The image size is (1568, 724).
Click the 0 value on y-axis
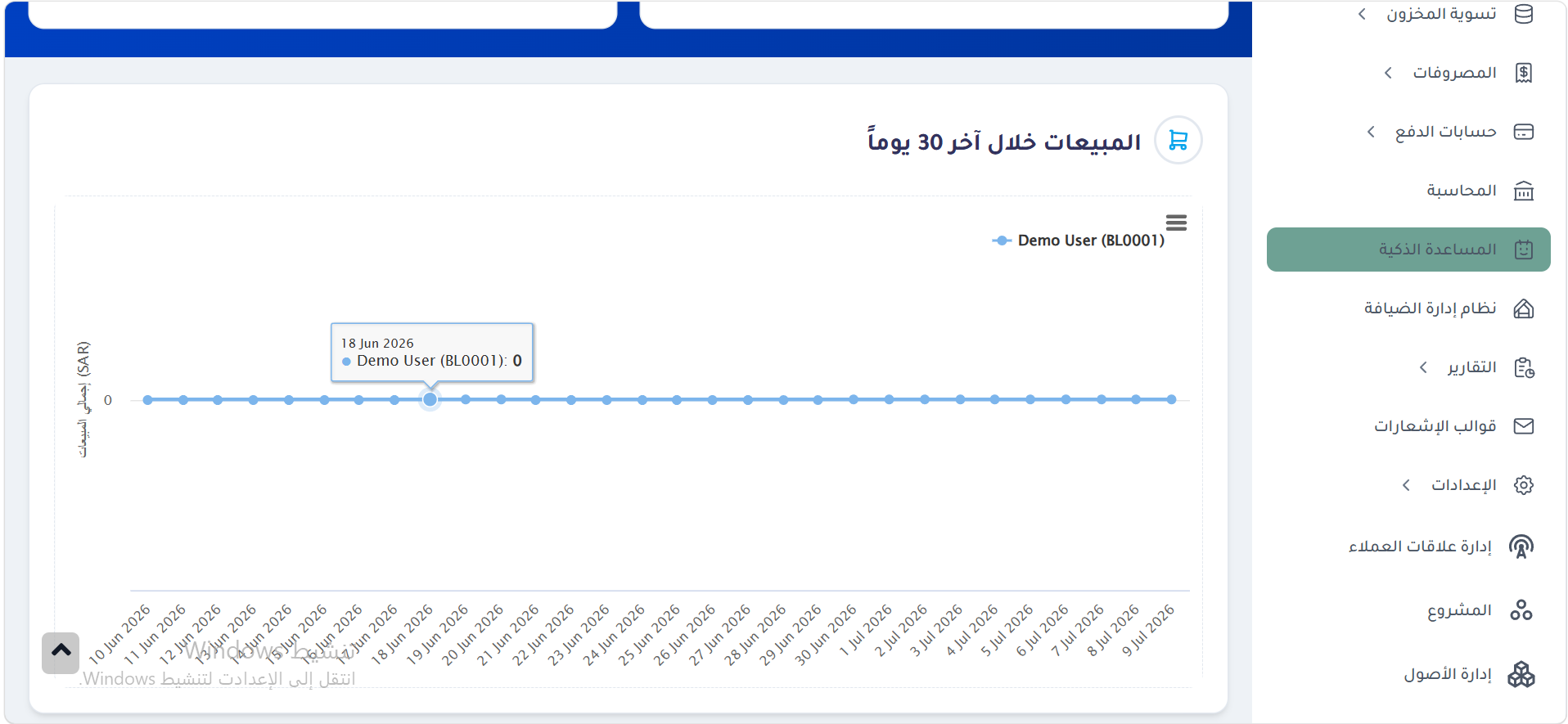[x=108, y=400]
